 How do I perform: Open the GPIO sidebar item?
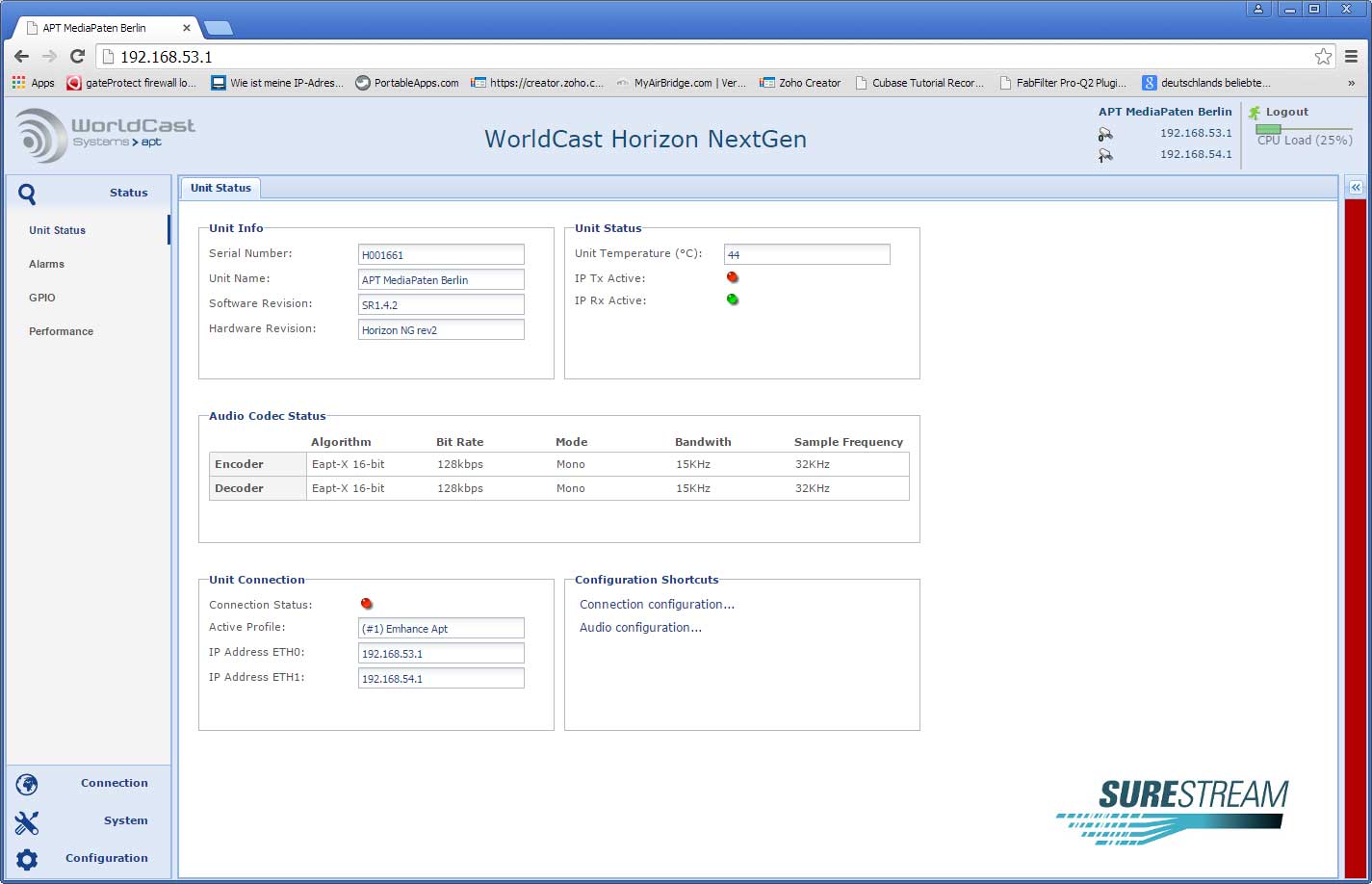[x=42, y=298]
